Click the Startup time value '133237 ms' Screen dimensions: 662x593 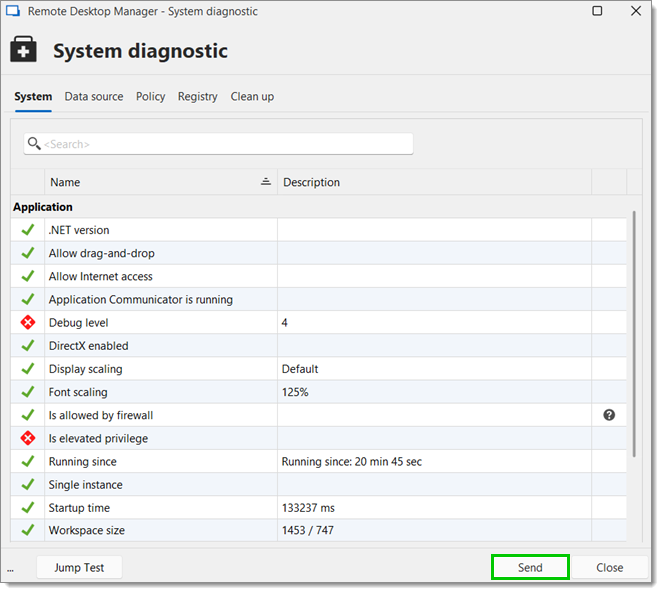308,508
